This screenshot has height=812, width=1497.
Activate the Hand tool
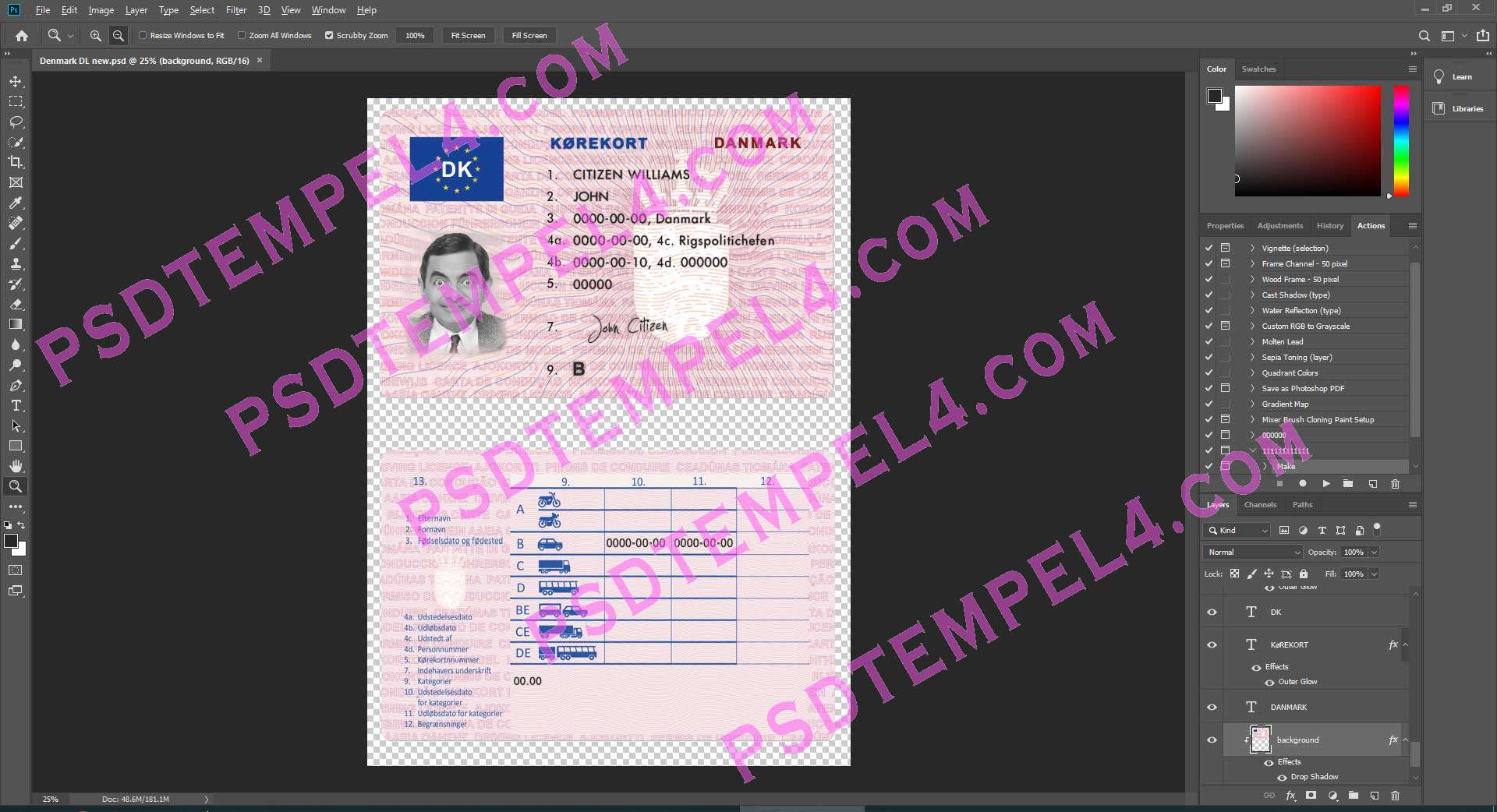16,466
